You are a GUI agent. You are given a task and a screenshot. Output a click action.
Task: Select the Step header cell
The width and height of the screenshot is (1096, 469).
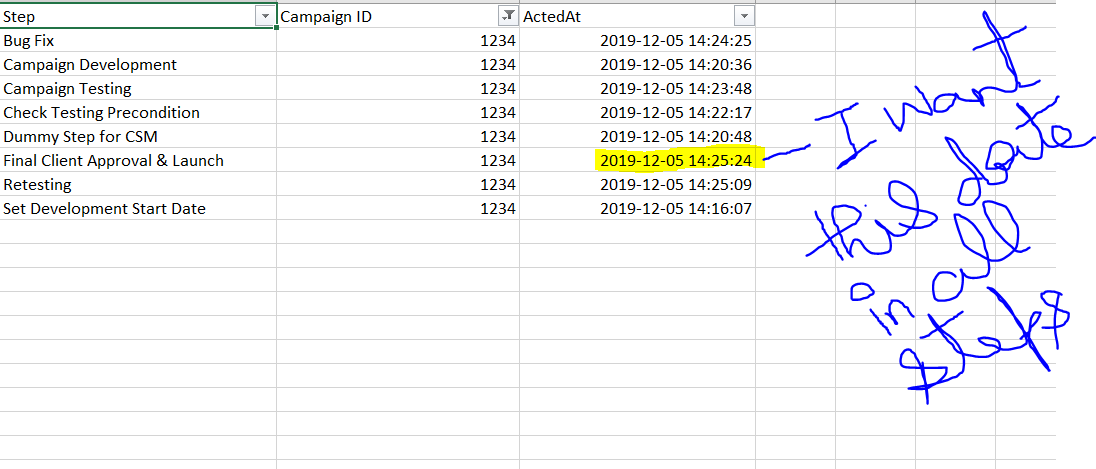point(138,16)
